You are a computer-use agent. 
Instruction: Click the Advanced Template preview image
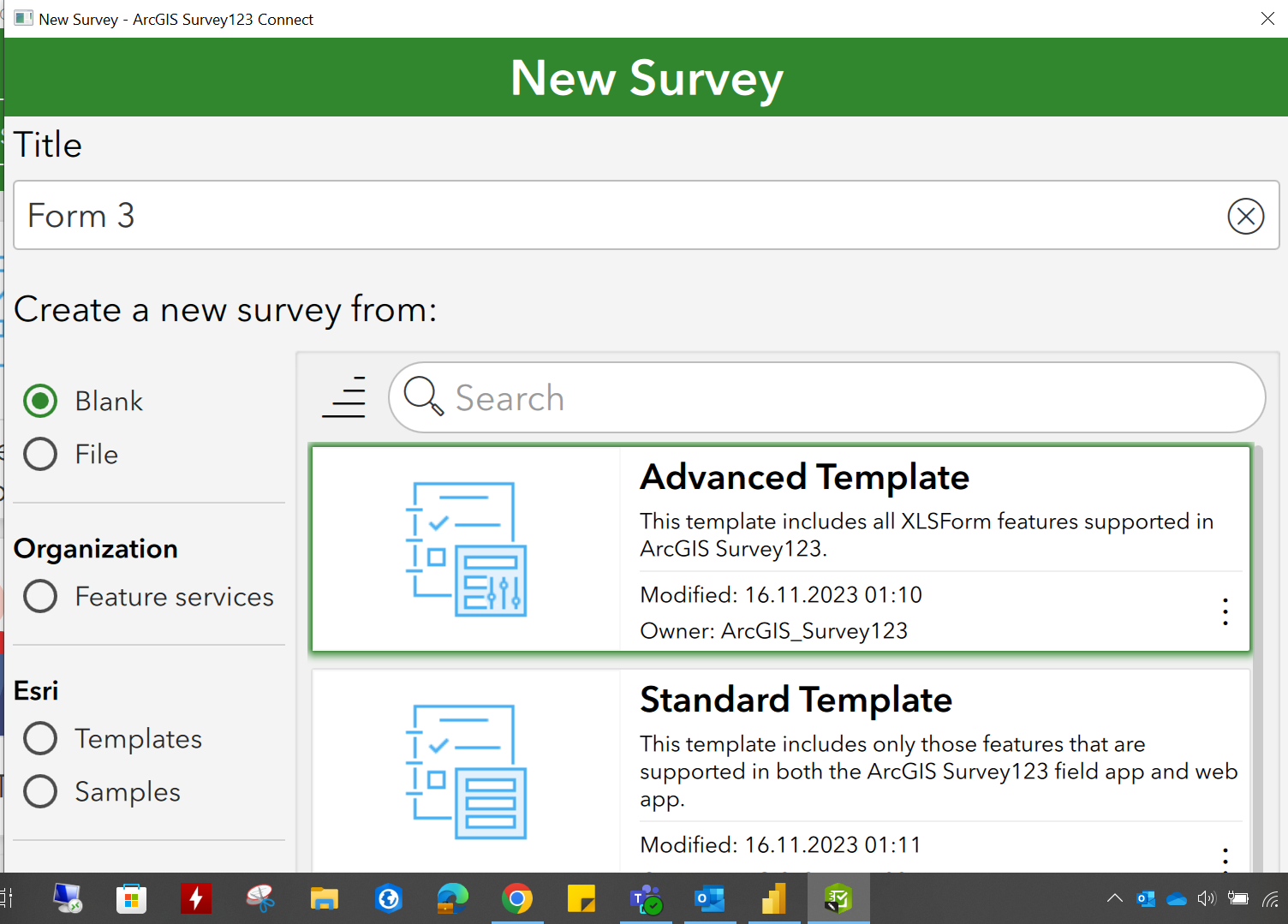[465, 548]
